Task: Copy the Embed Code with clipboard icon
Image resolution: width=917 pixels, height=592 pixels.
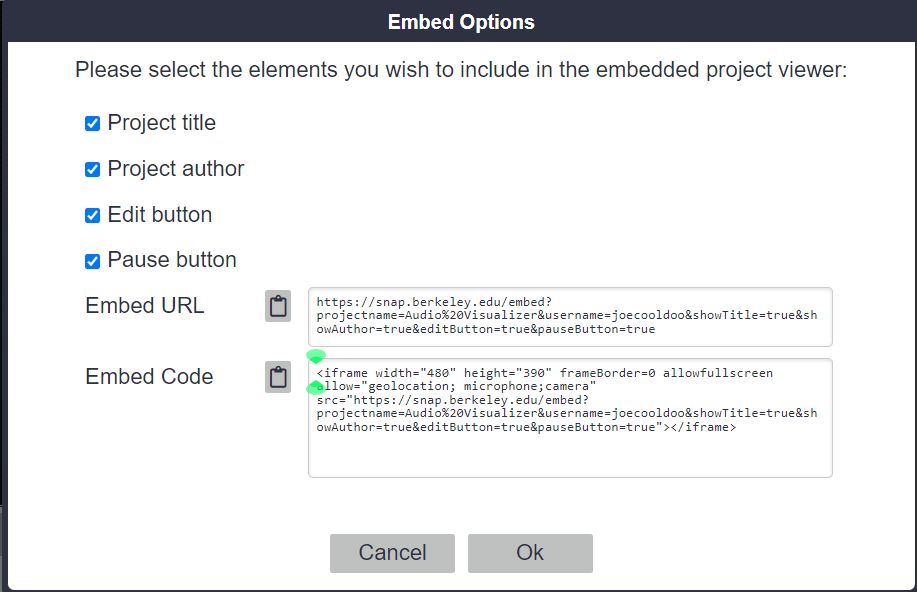Action: pos(278,377)
